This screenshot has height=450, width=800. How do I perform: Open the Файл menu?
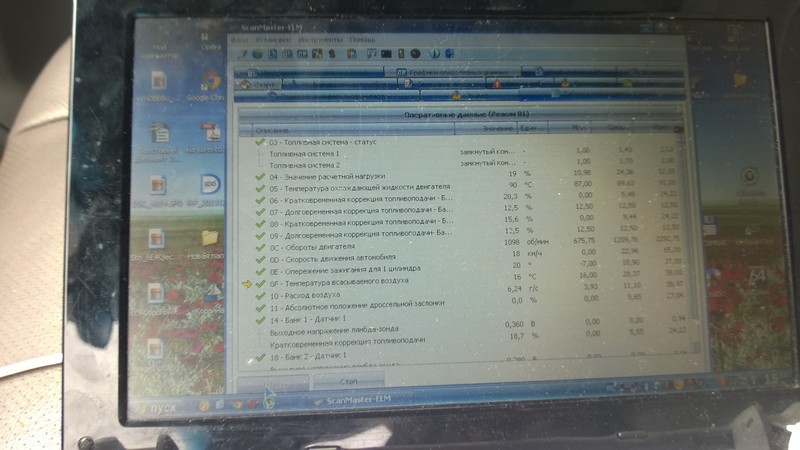coord(238,40)
